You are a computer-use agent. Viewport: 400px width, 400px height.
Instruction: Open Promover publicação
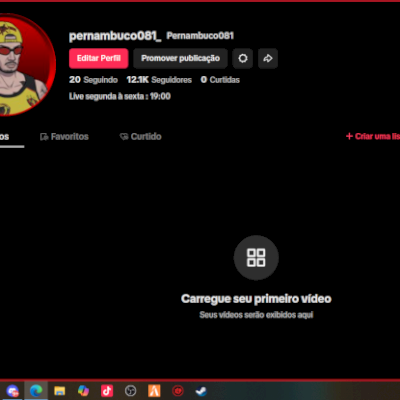180,58
